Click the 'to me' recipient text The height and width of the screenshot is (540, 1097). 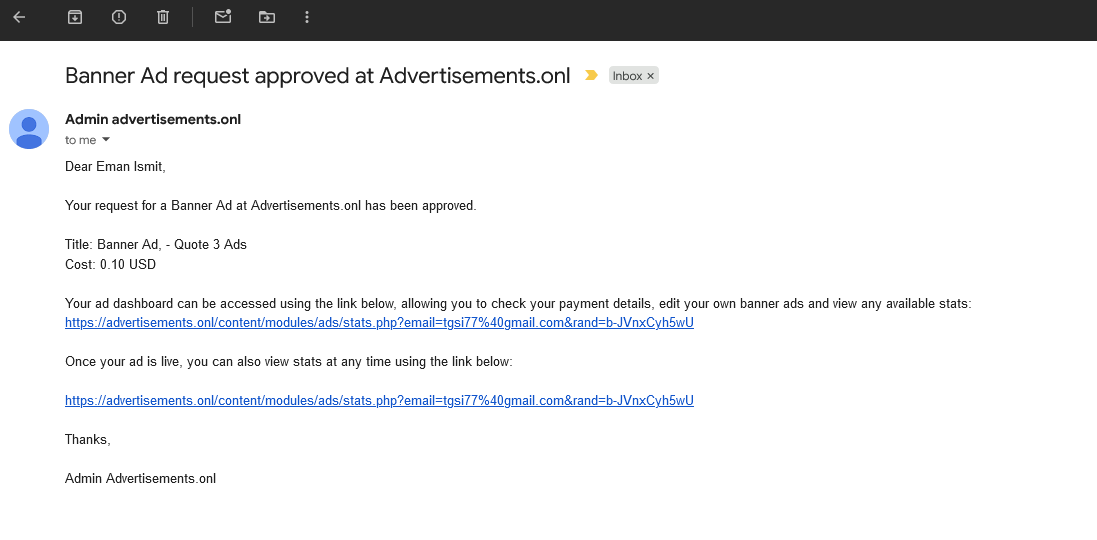tap(80, 140)
